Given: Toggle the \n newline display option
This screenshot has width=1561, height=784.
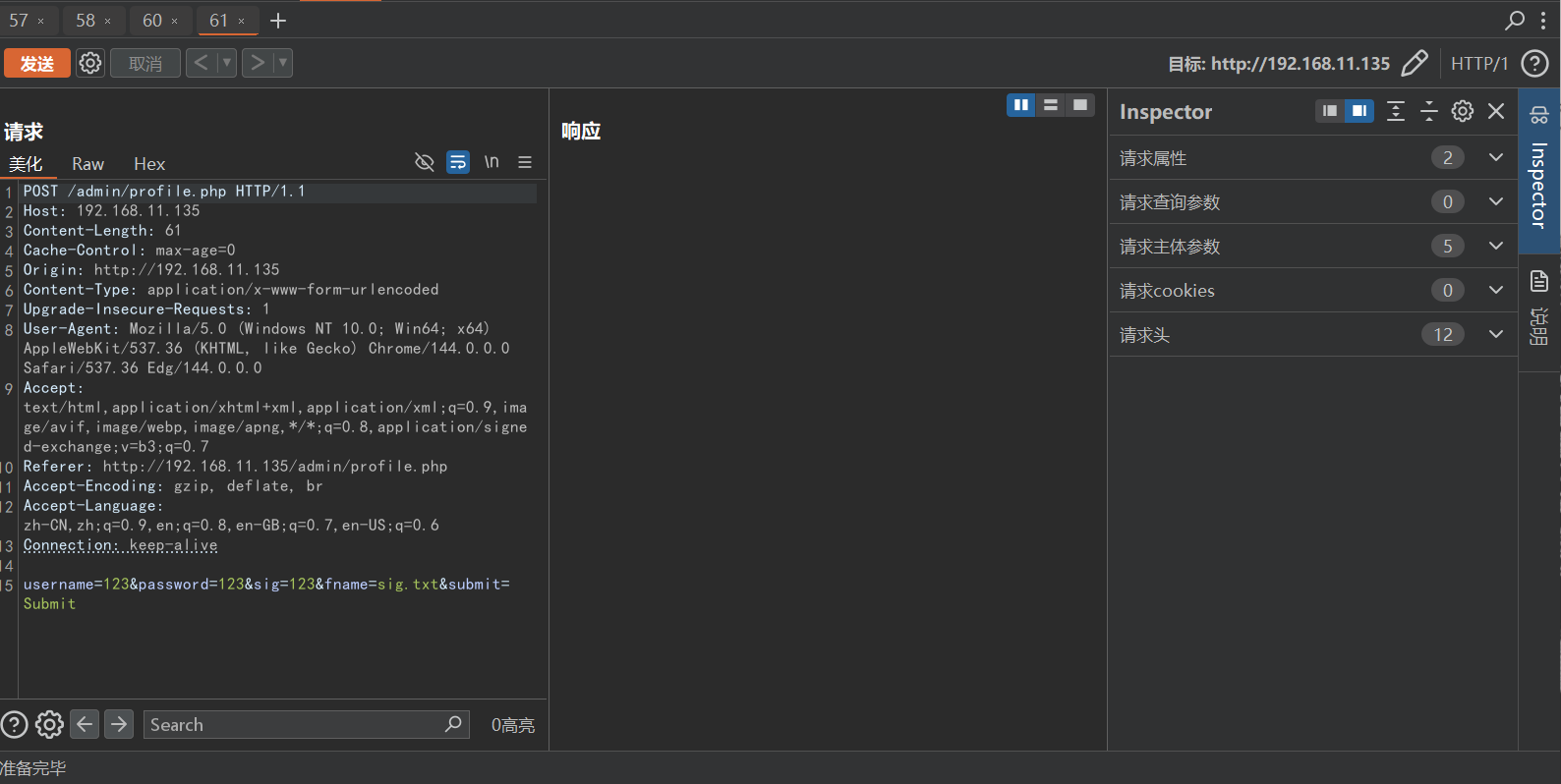Looking at the screenshot, I should (491, 162).
